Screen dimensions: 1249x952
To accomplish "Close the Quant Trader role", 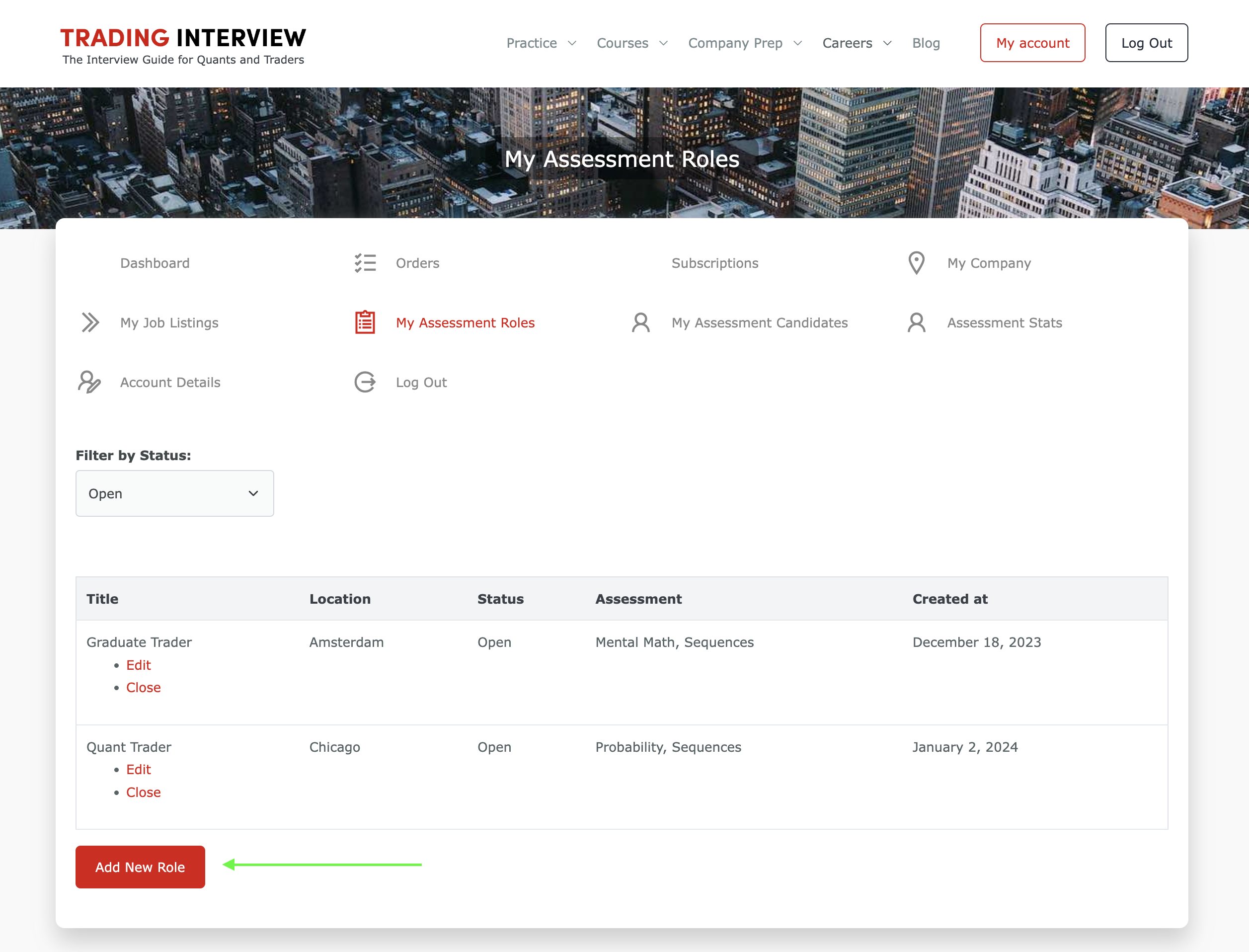I will click(144, 792).
